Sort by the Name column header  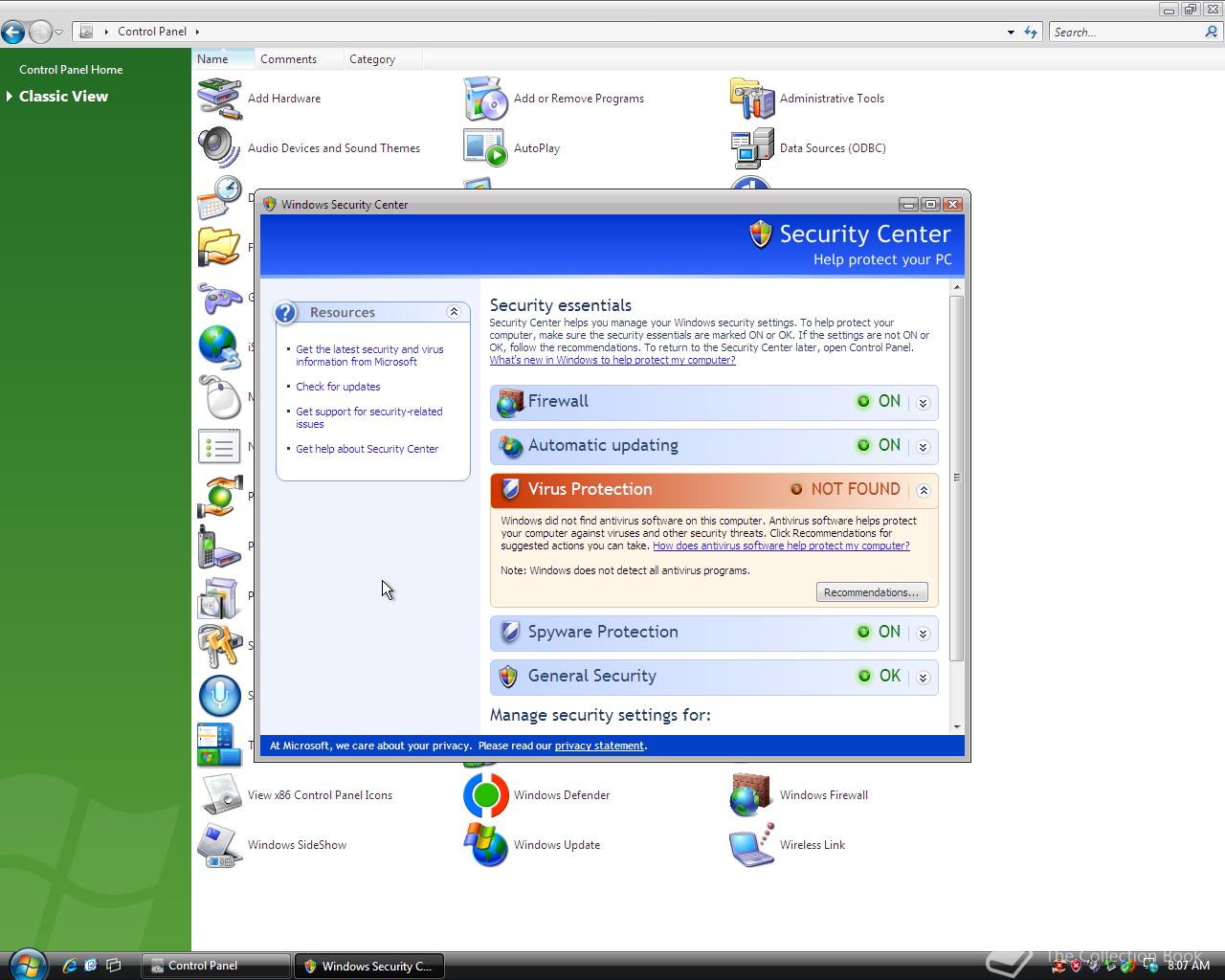223,59
